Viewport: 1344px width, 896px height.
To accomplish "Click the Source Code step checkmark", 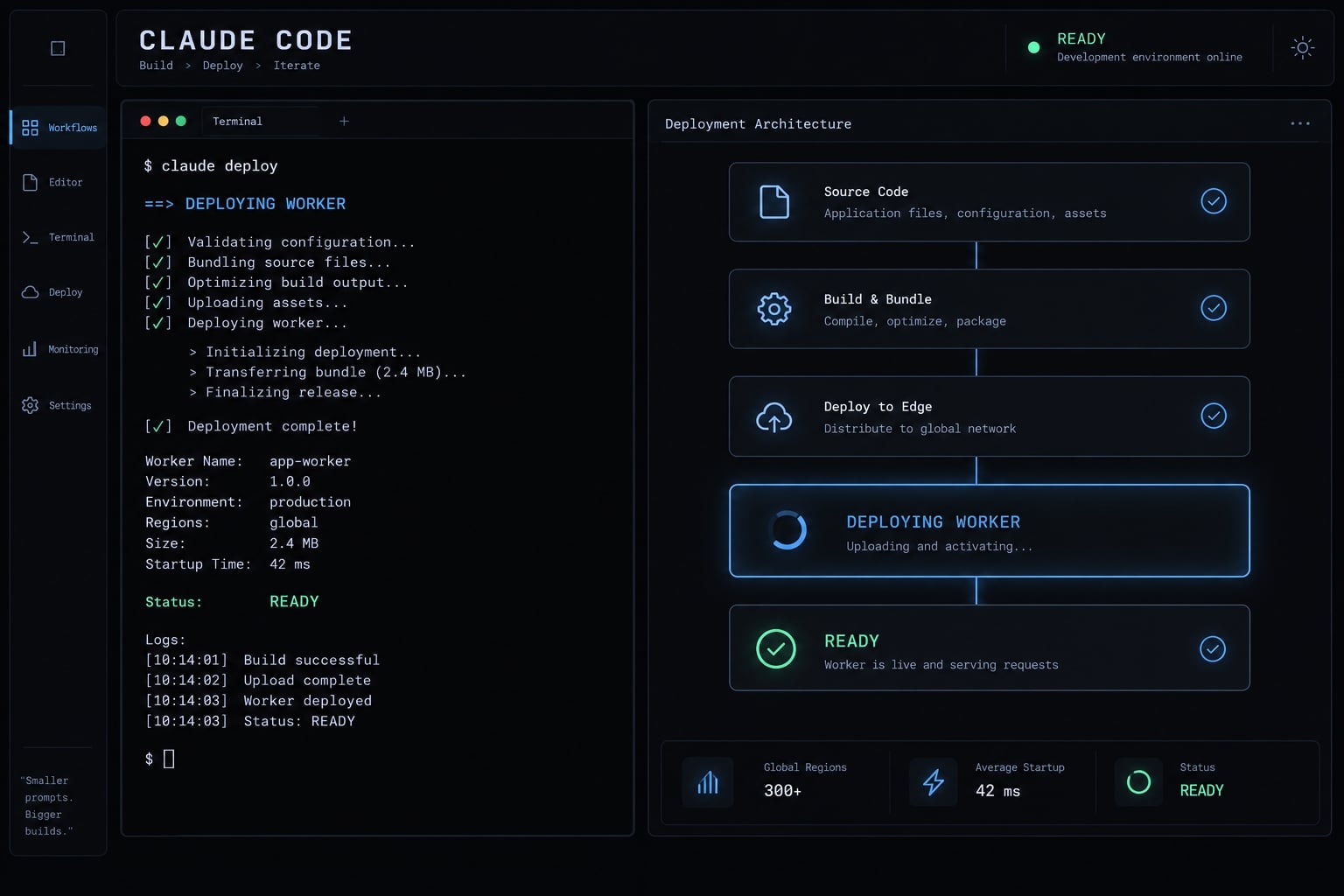I will coord(1213,201).
